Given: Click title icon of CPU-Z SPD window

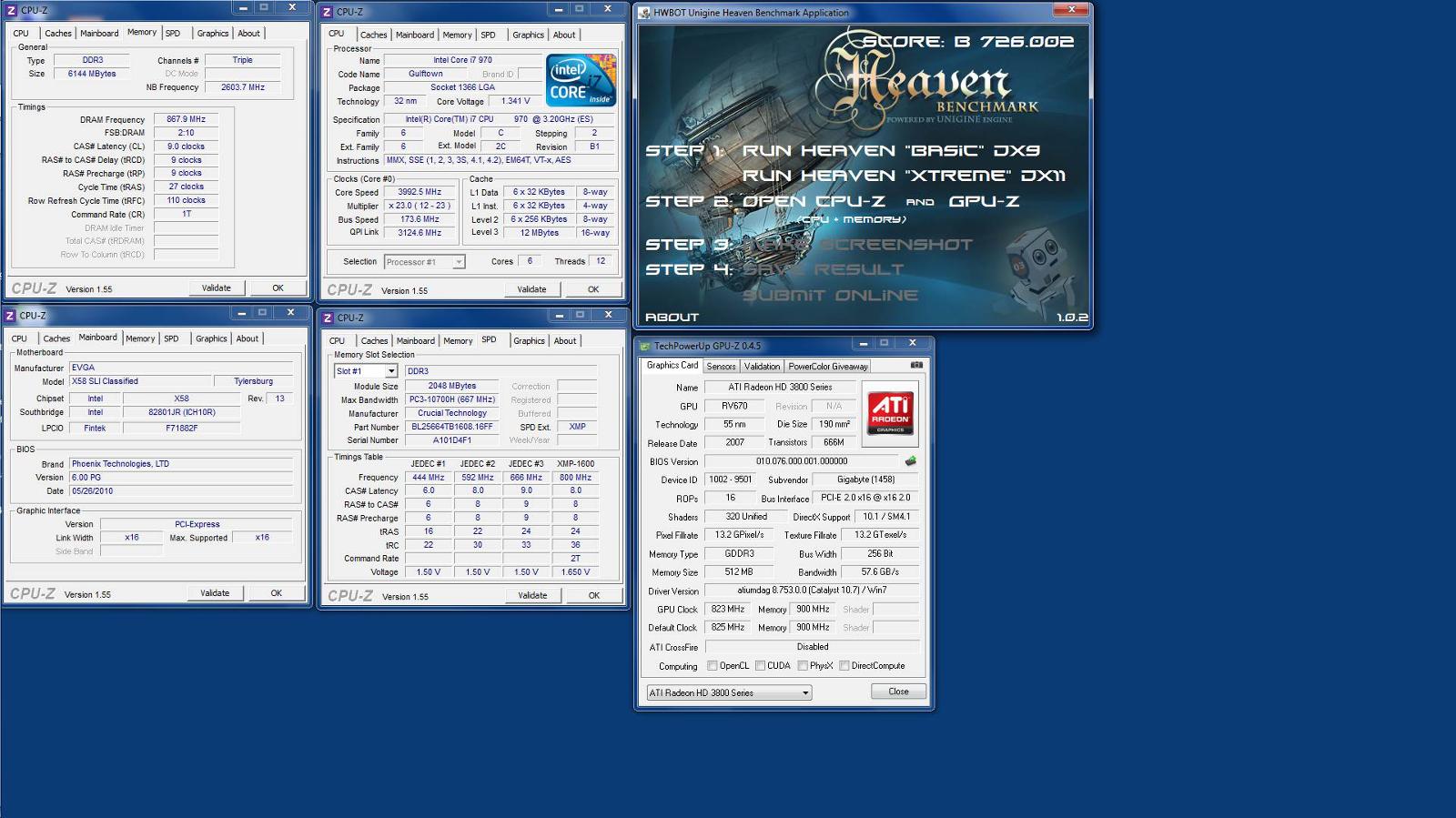Looking at the screenshot, I should [329, 318].
